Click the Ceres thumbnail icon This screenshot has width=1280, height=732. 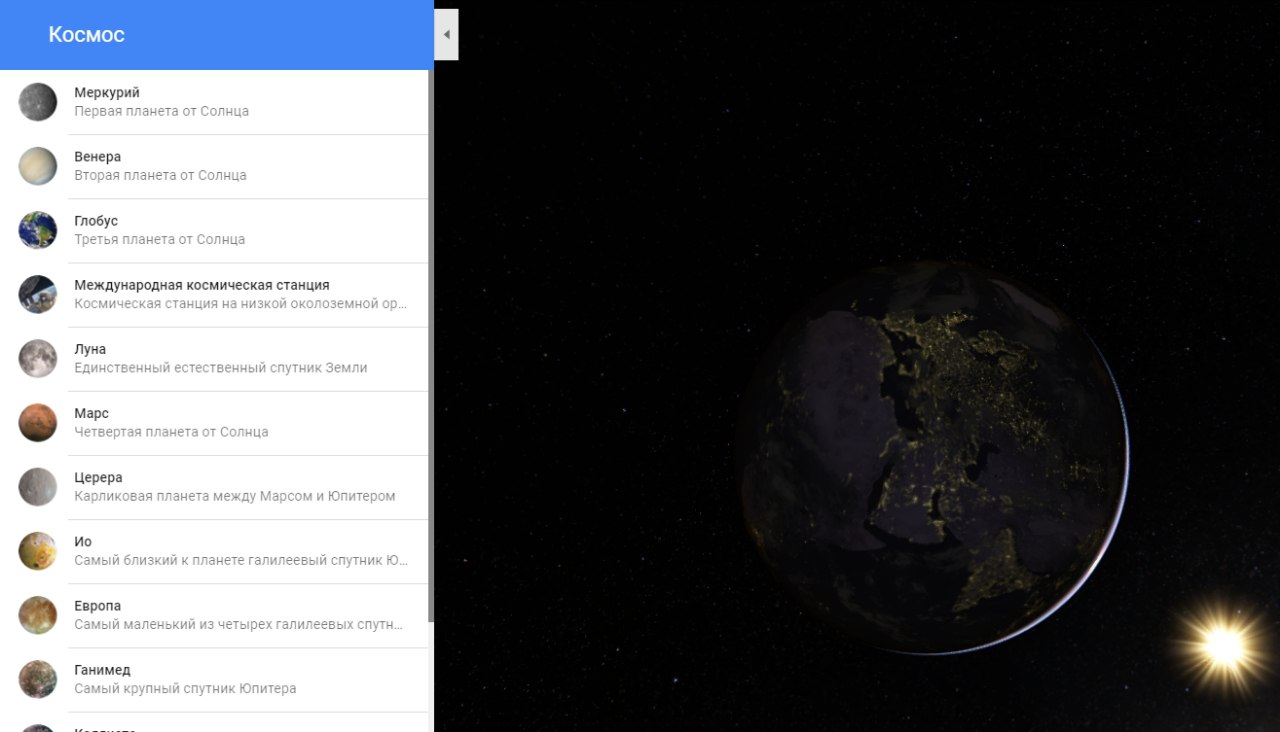click(38, 486)
